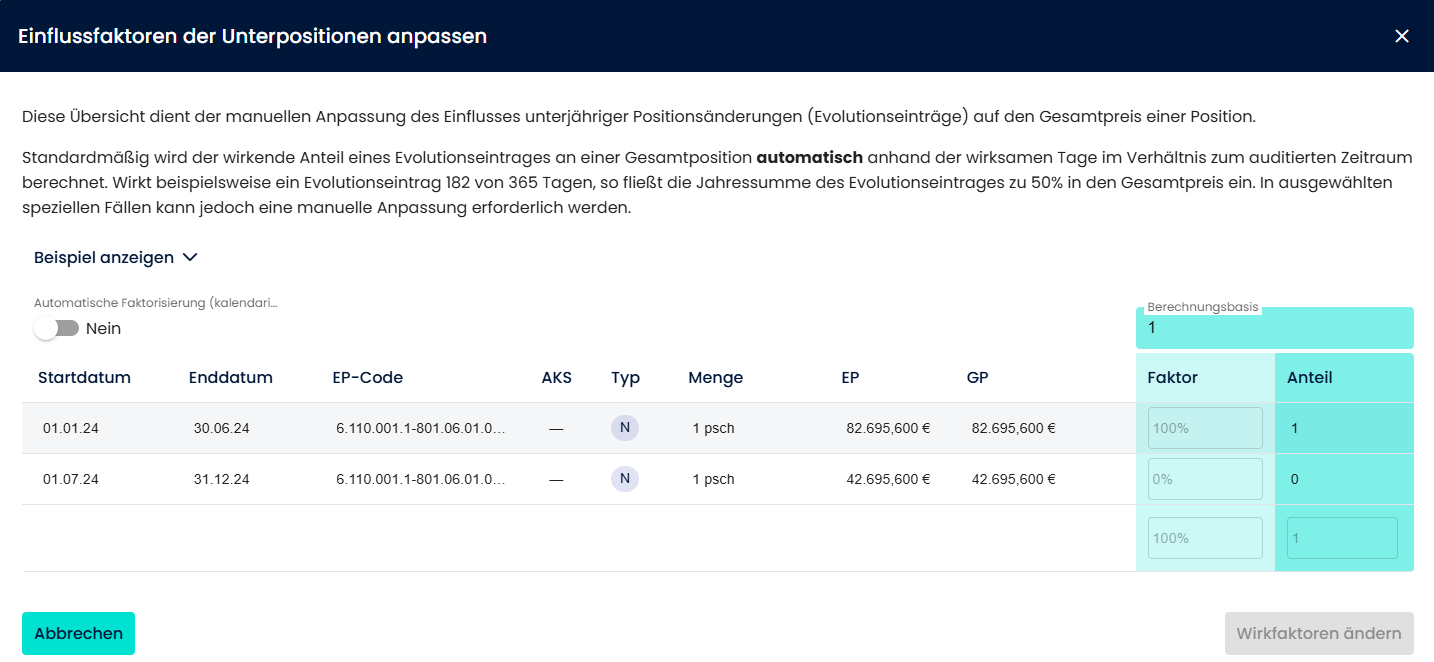Click the Anteil value in the first row

click(1295, 428)
